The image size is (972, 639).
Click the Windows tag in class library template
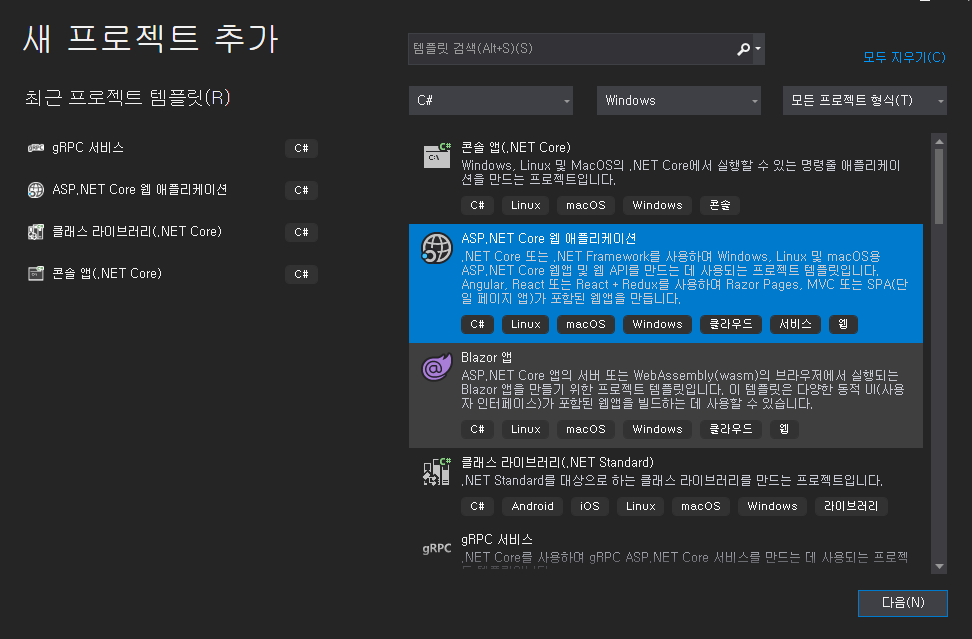(772, 506)
